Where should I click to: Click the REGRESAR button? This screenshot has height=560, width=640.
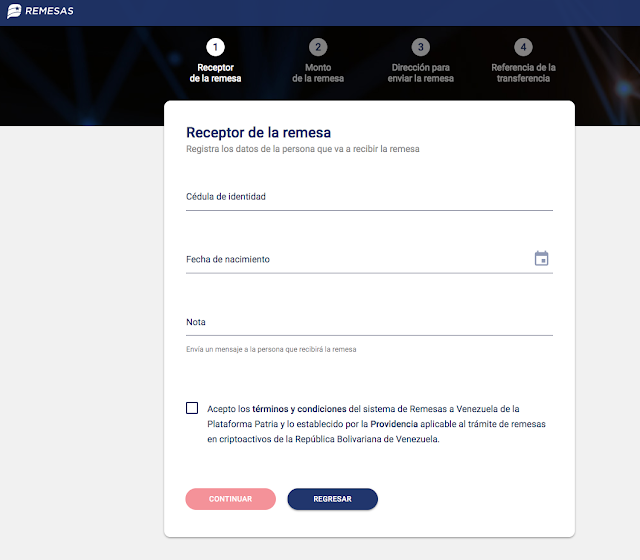[333, 499]
